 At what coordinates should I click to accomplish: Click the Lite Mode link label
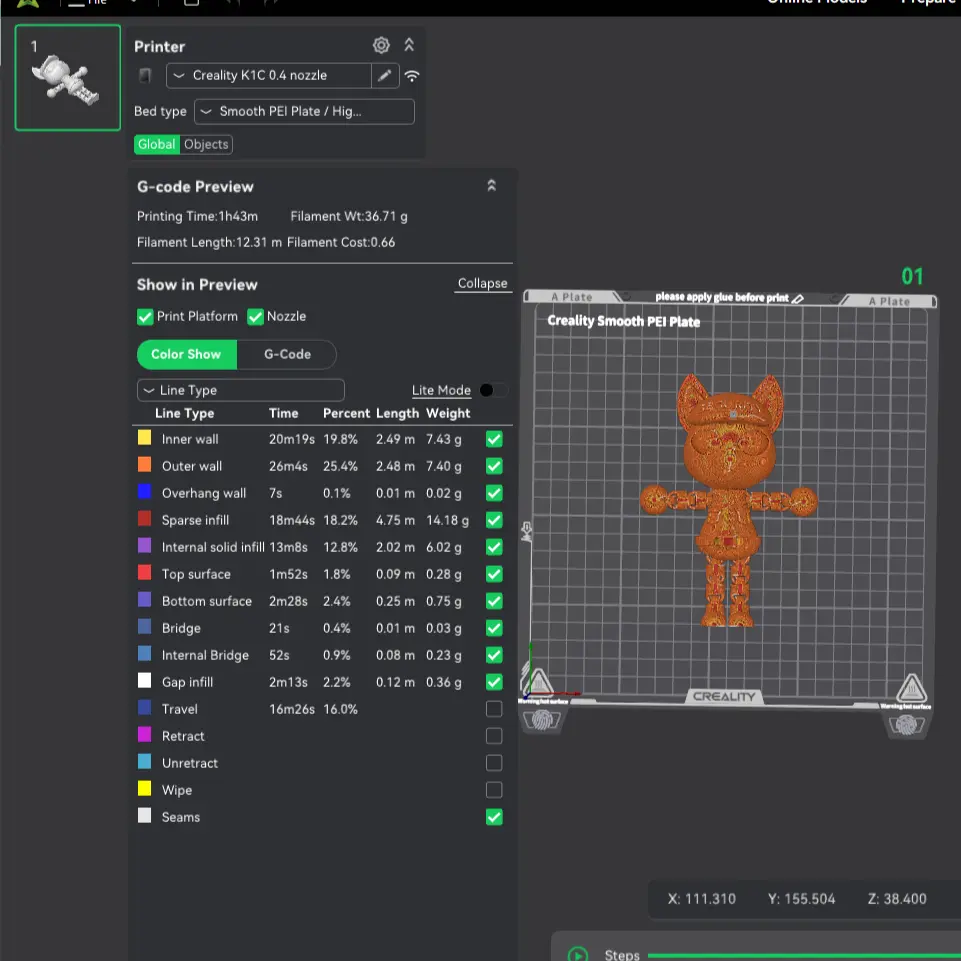[441, 390]
